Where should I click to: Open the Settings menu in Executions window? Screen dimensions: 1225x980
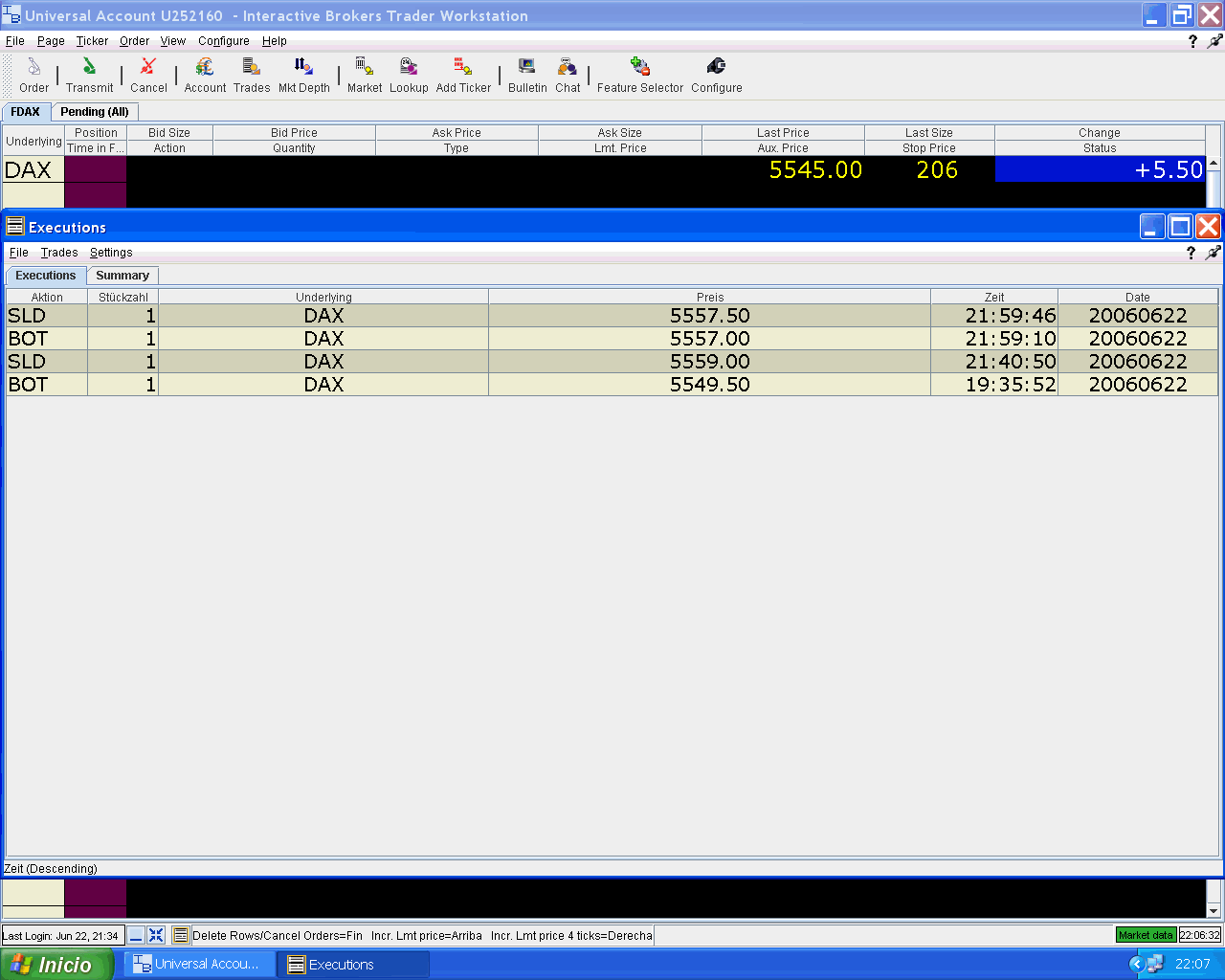tap(111, 253)
